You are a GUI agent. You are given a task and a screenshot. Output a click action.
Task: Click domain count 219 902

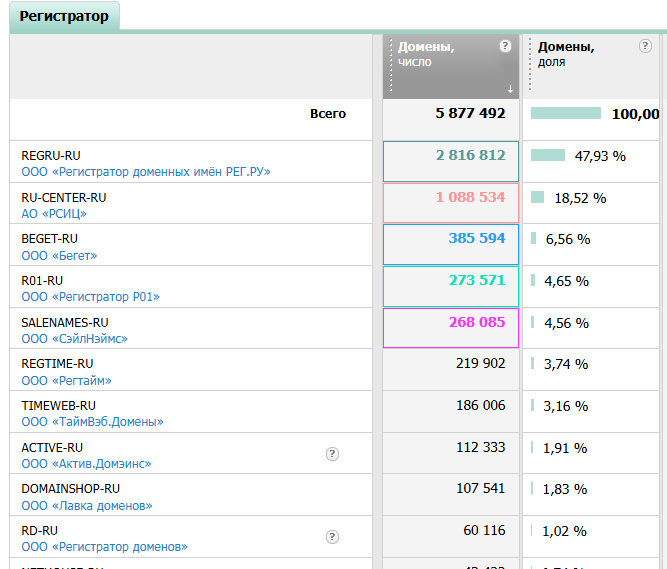click(x=481, y=363)
